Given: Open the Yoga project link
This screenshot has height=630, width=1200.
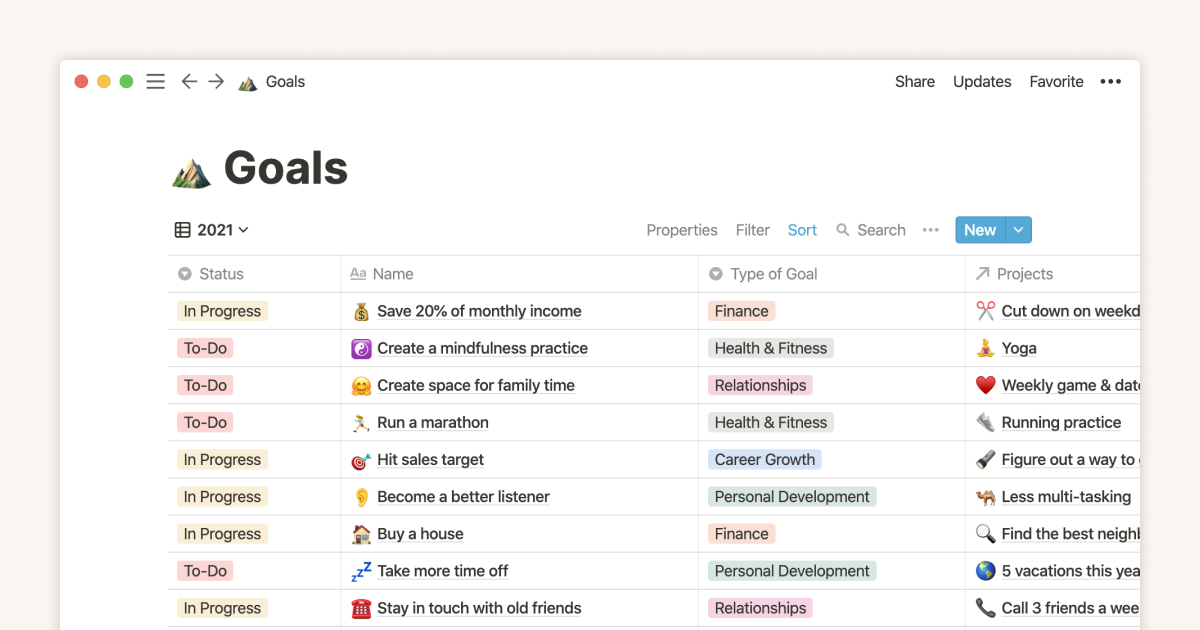Looking at the screenshot, I should 1019,348.
